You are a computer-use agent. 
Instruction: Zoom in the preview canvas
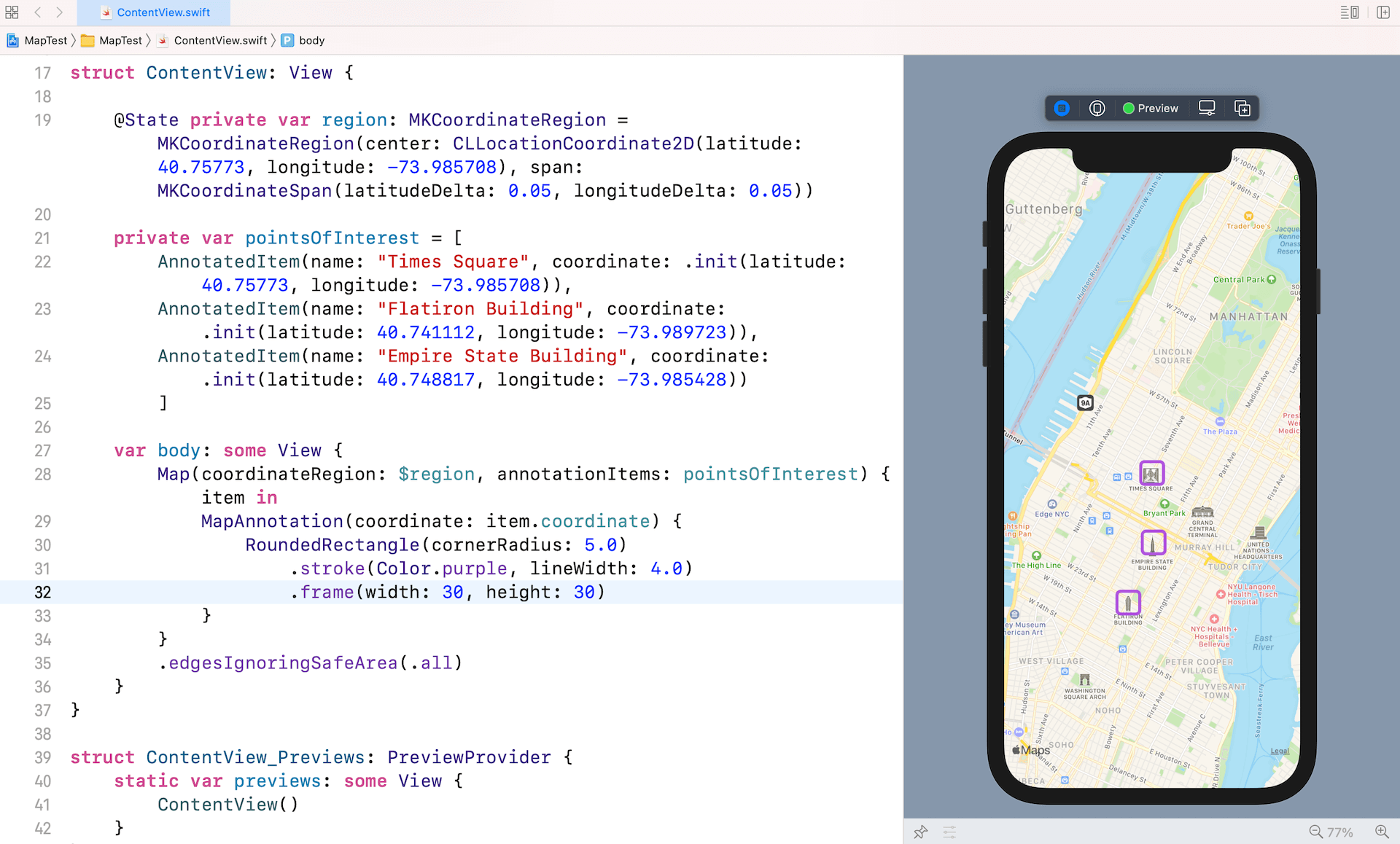click(x=1381, y=832)
